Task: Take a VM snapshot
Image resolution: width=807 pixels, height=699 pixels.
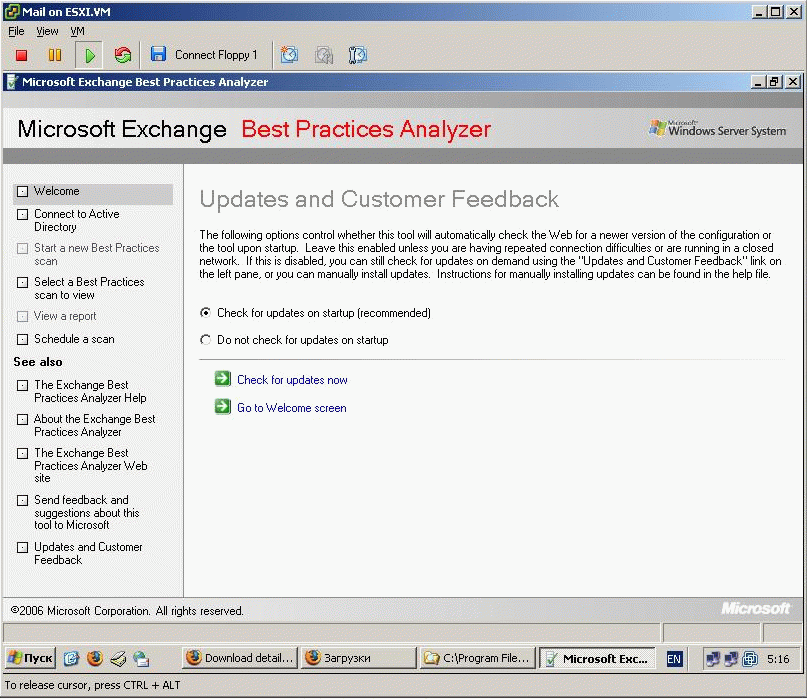Action: pos(289,55)
